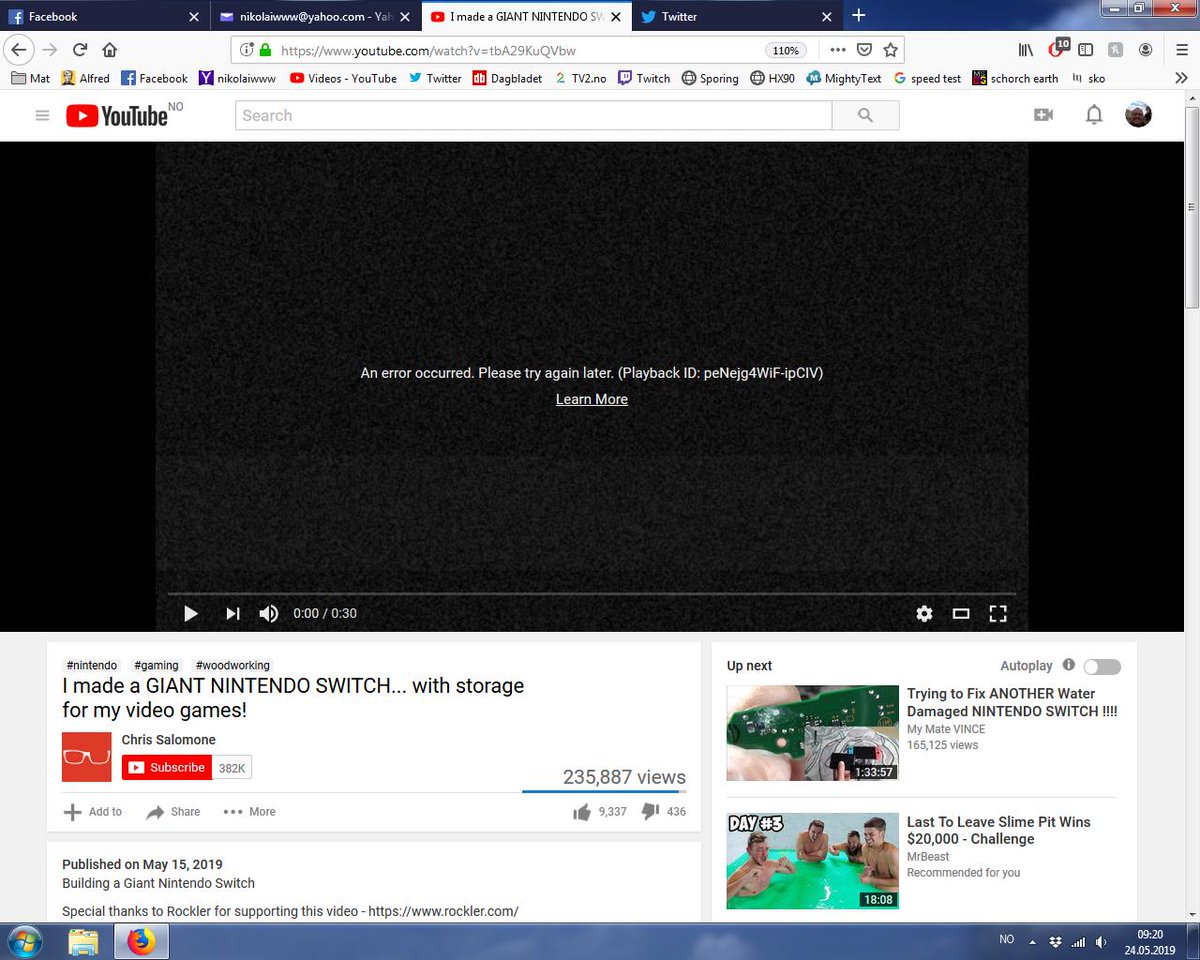Toggle the Autoplay switch
Viewport: 1200px width, 960px height.
(x=1102, y=667)
